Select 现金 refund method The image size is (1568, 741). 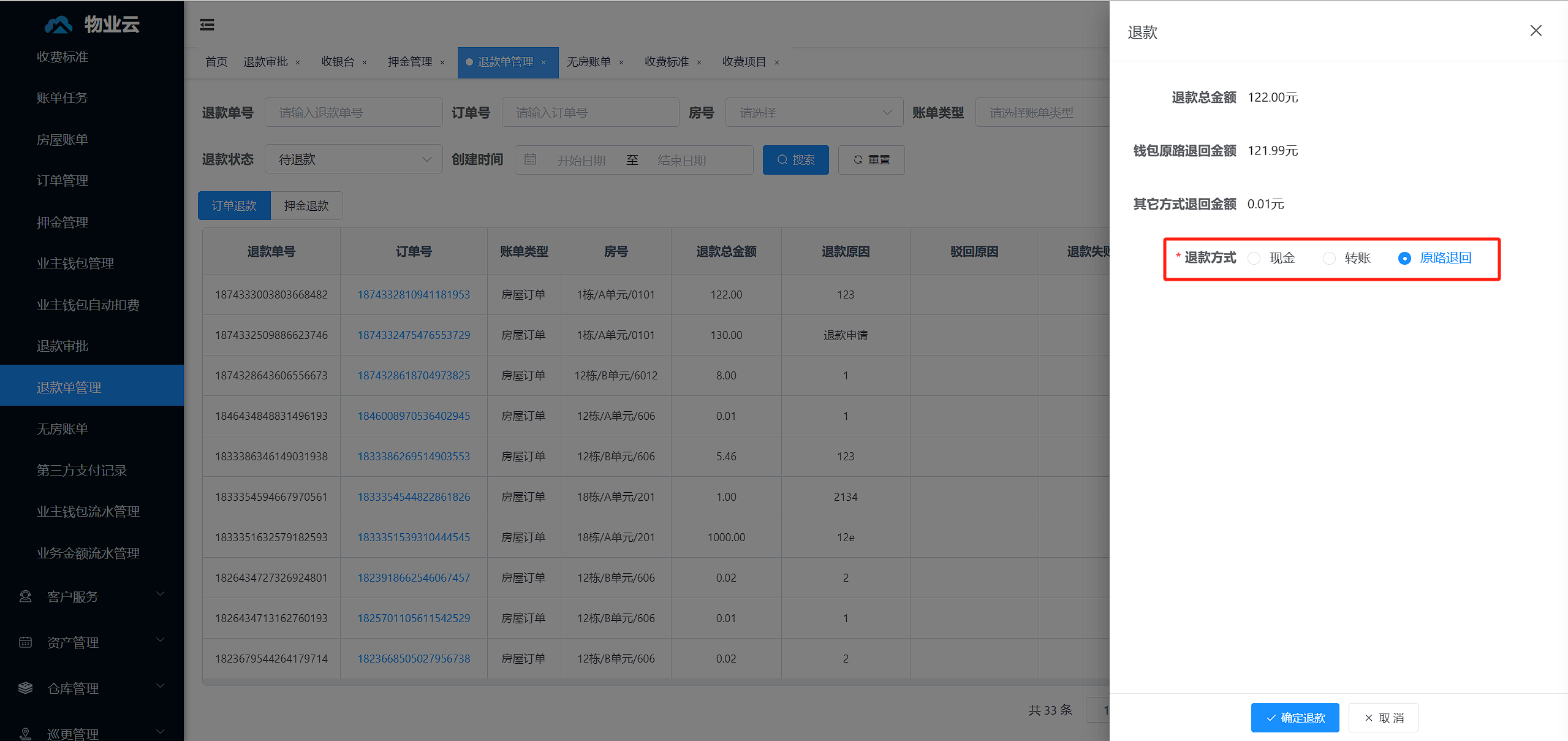click(x=1271, y=258)
